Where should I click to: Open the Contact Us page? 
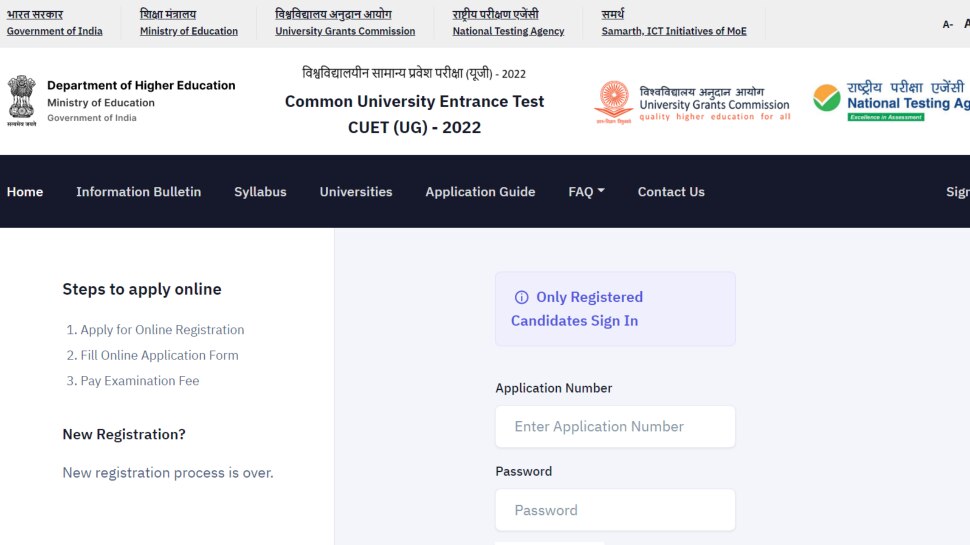coord(671,192)
